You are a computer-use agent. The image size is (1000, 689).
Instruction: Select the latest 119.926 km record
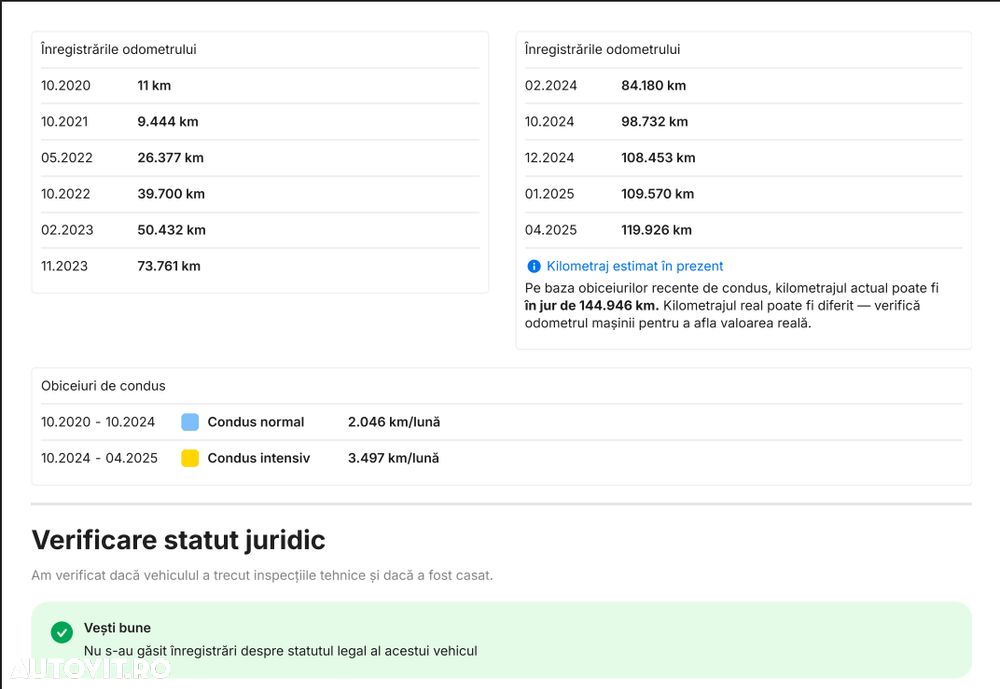pos(656,230)
